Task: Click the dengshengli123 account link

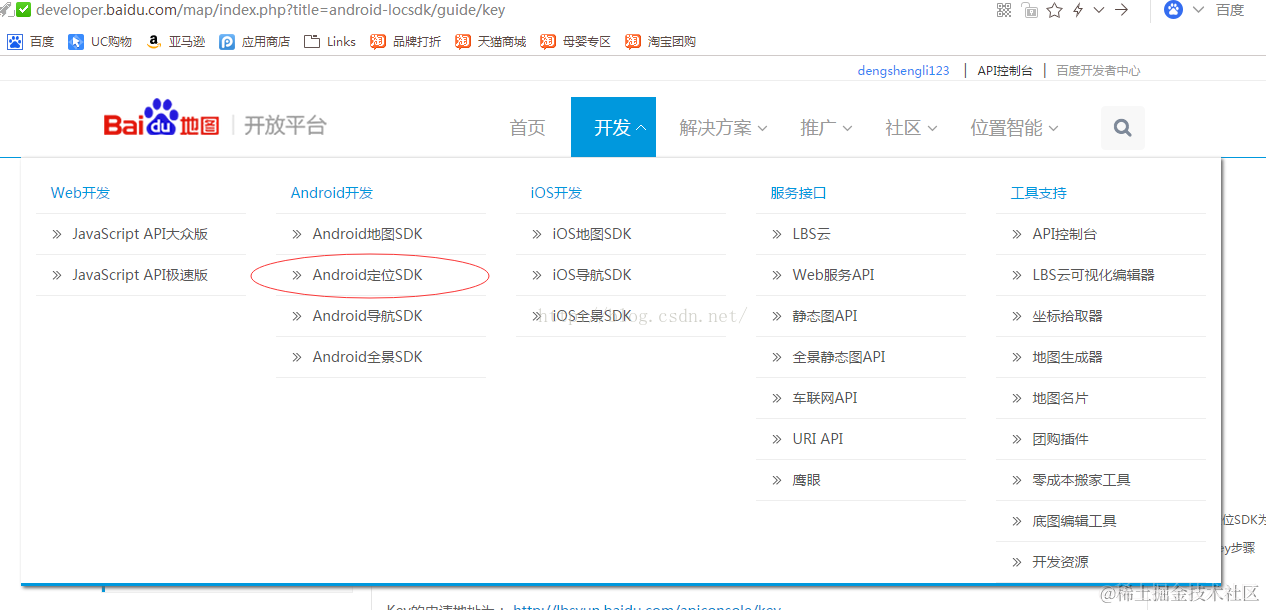Action: [x=903, y=71]
